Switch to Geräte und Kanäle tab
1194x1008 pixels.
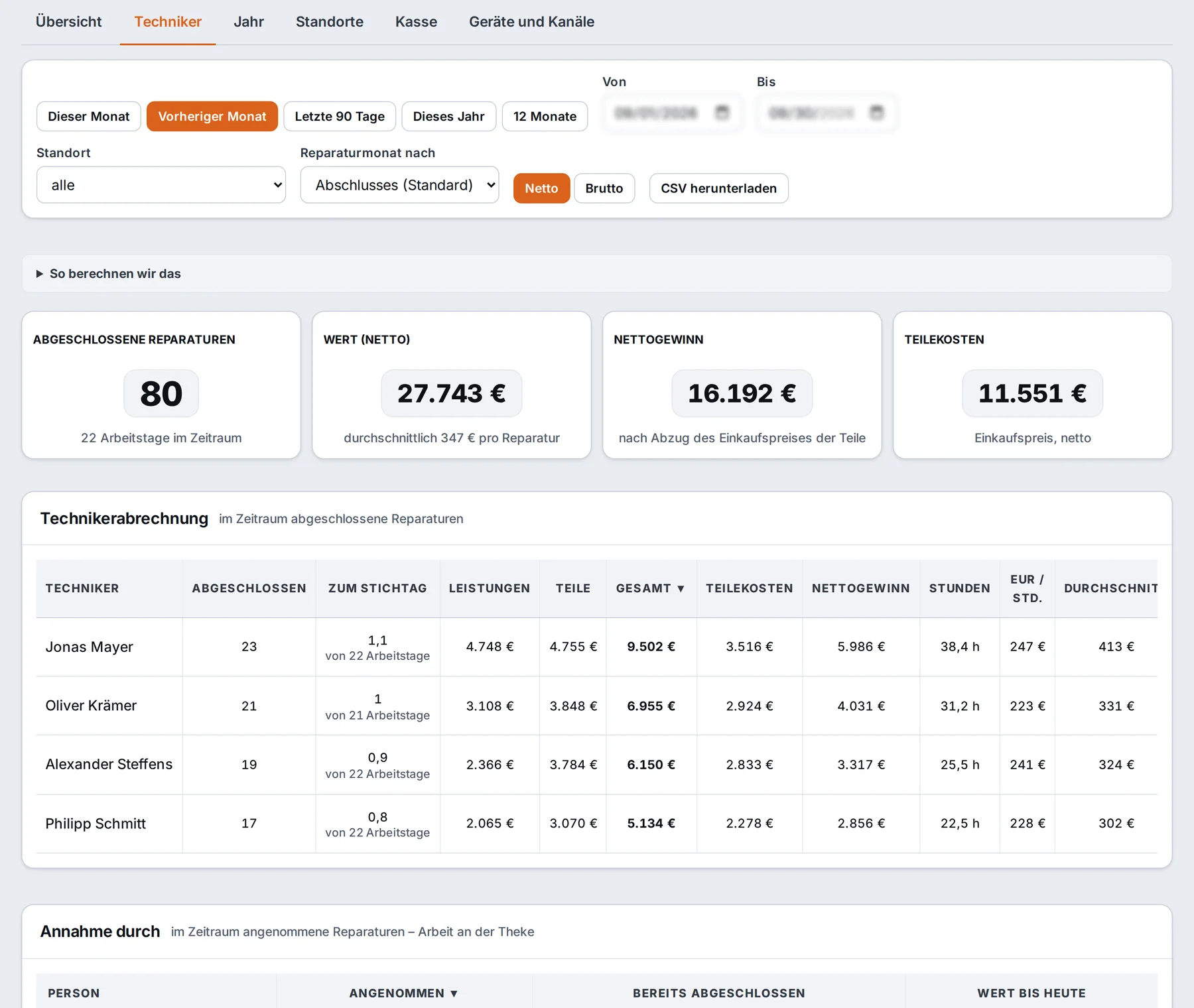(531, 22)
